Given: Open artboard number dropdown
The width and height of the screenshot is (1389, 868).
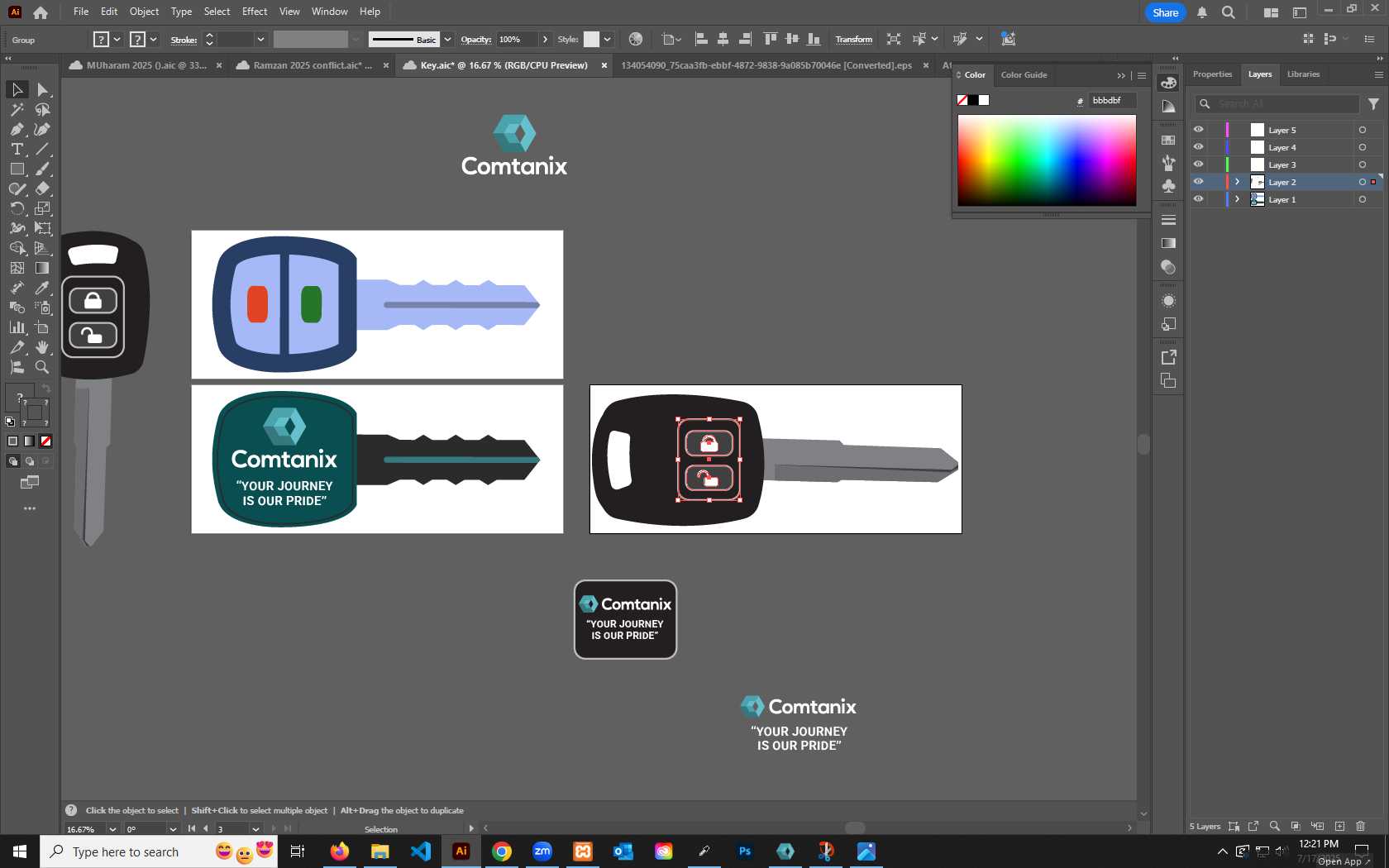Looking at the screenshot, I should coord(255,829).
